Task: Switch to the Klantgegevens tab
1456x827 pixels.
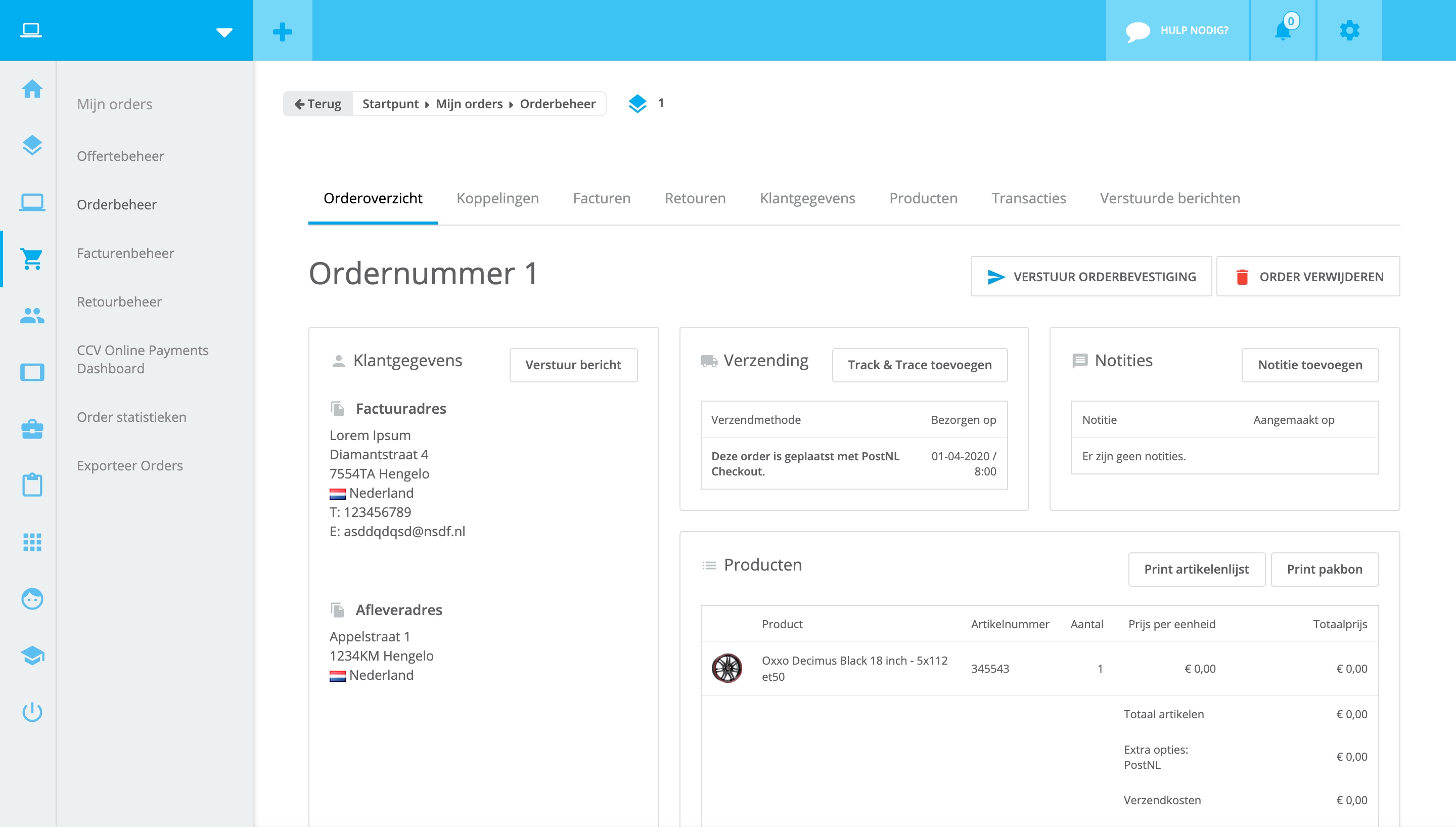Action: pos(808,198)
